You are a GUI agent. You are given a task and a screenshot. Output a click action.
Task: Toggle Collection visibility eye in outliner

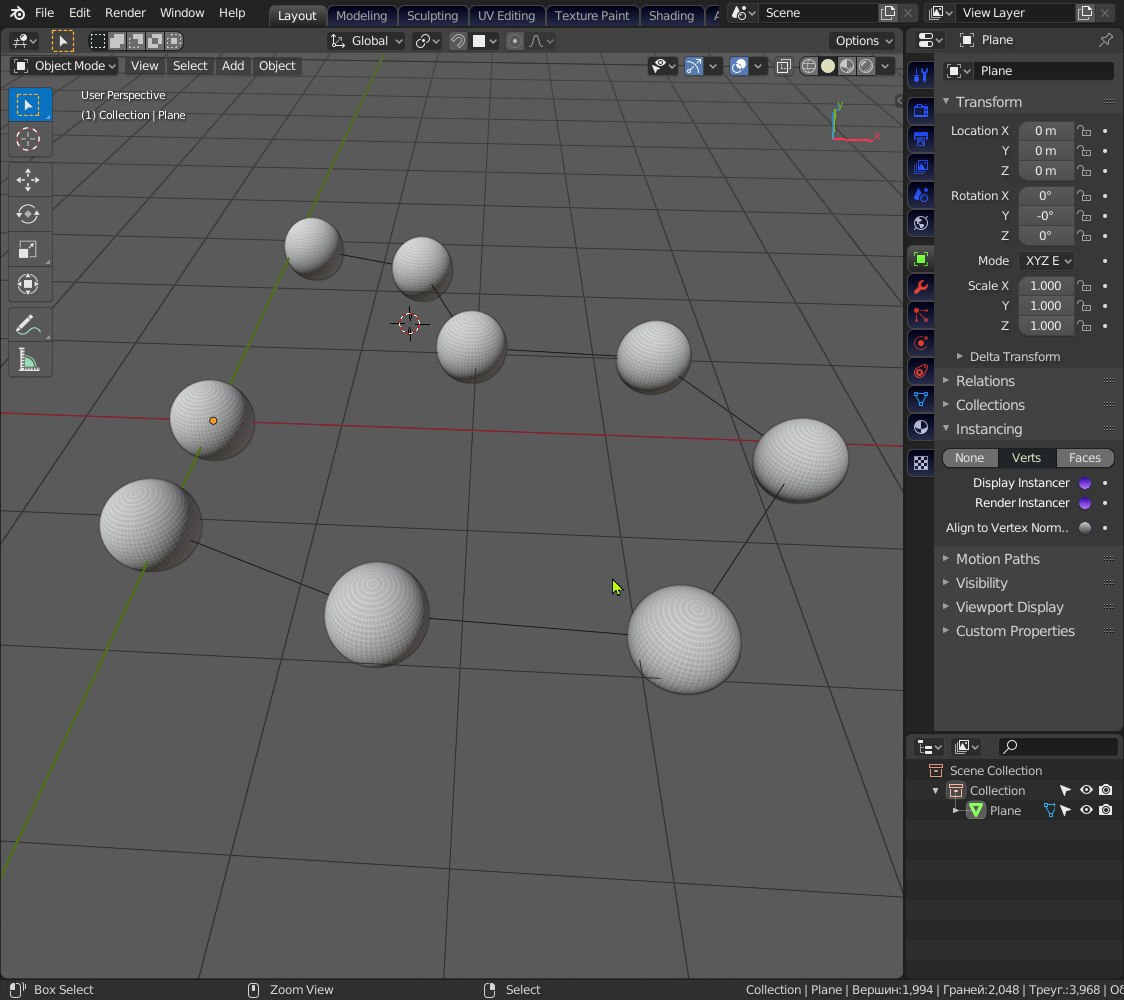1087,790
